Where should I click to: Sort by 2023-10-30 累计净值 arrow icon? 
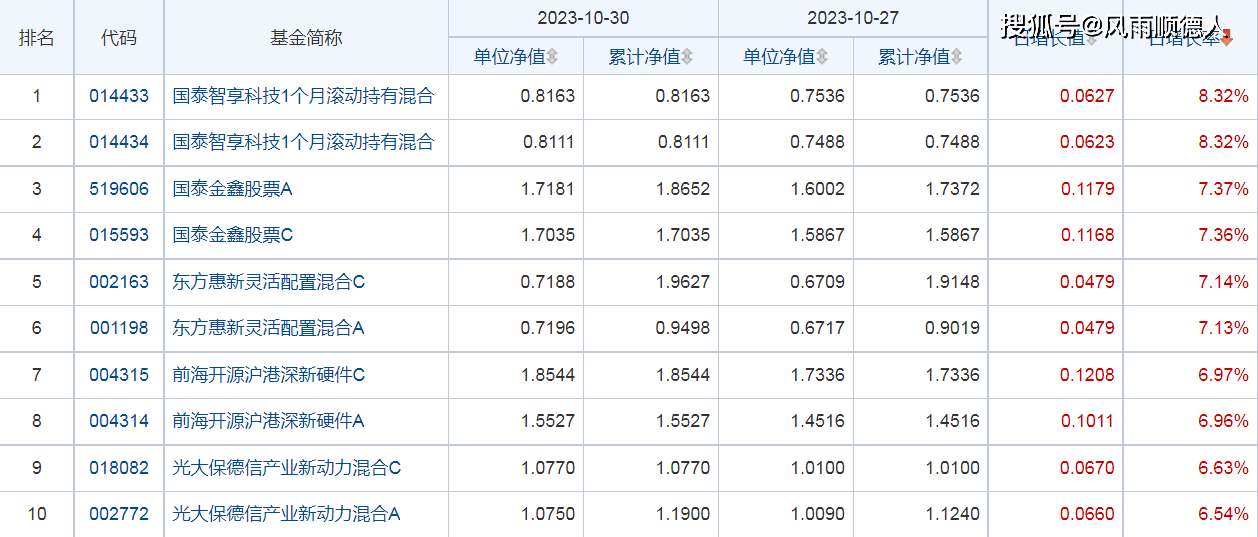coord(687,57)
